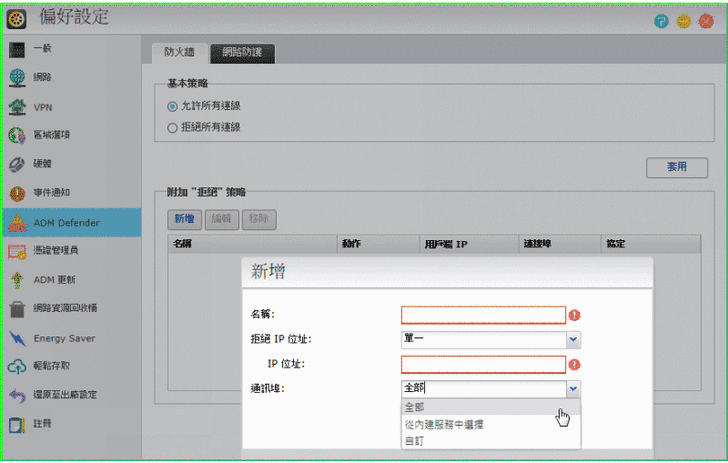Image resolution: width=728 pixels, height=463 pixels.
Task: Select the 拒絕所有連線 radio button
Action: tap(172, 128)
